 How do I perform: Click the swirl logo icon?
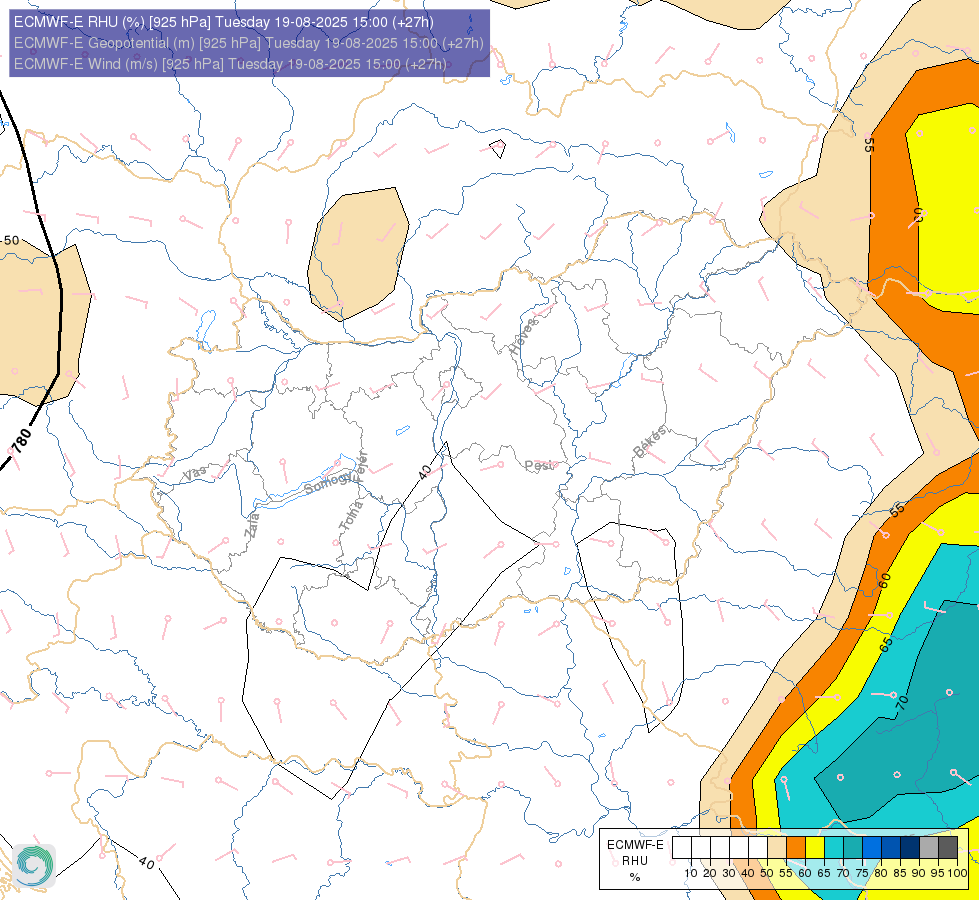coord(34,866)
